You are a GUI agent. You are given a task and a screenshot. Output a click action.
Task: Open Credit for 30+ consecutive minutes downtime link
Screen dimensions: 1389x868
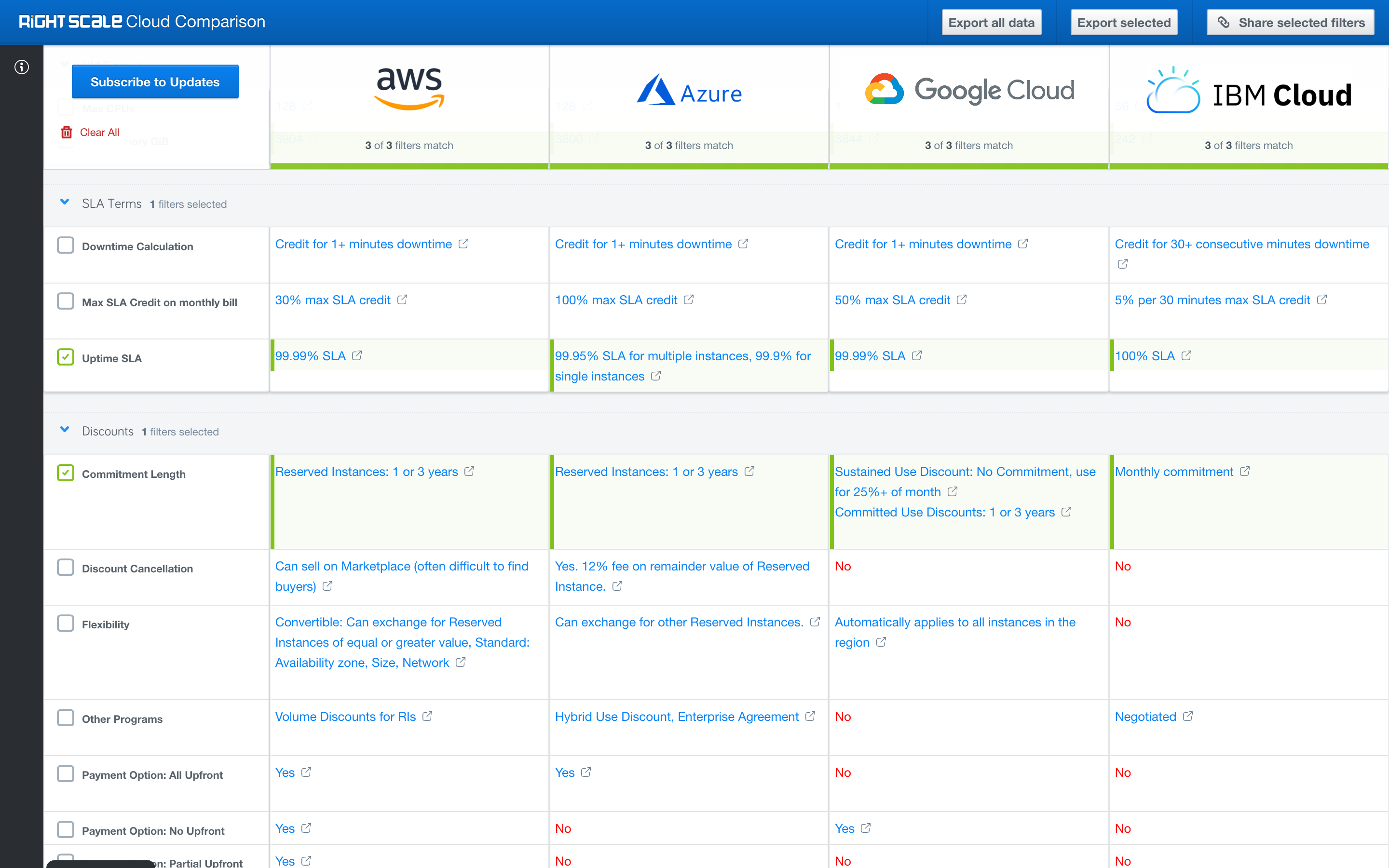(1242, 244)
